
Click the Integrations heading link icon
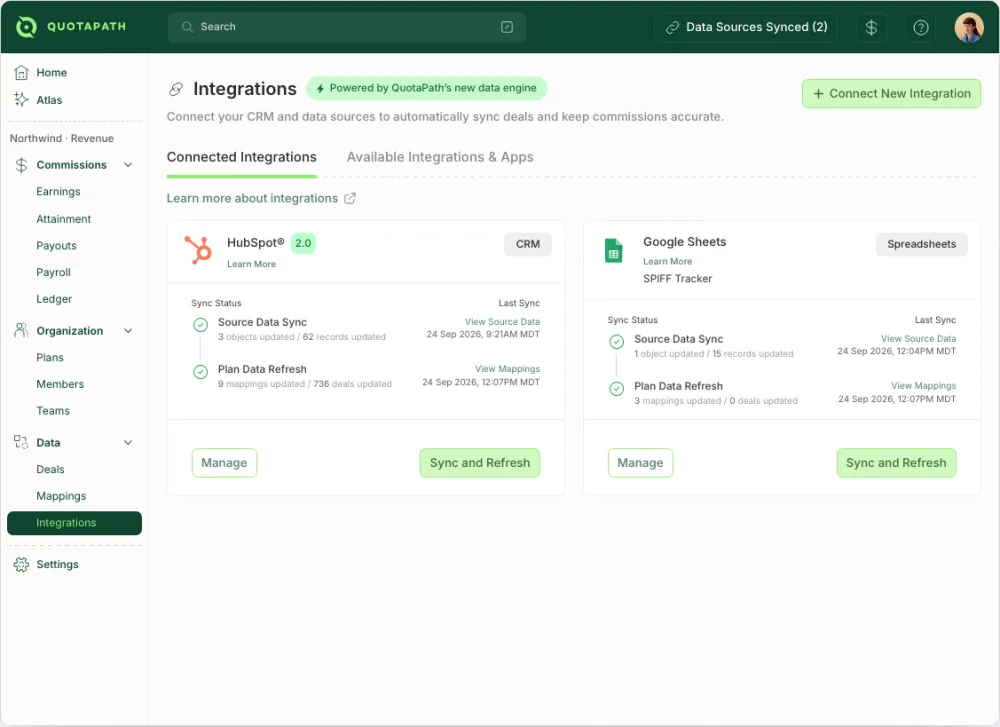(176, 89)
